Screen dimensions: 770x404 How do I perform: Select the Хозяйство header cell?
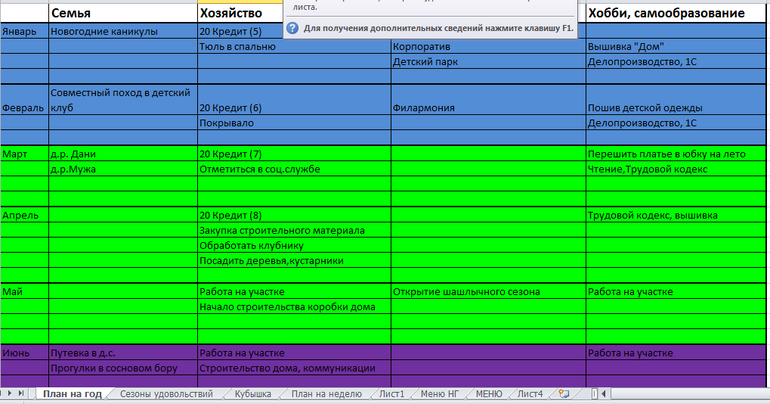click(x=241, y=13)
